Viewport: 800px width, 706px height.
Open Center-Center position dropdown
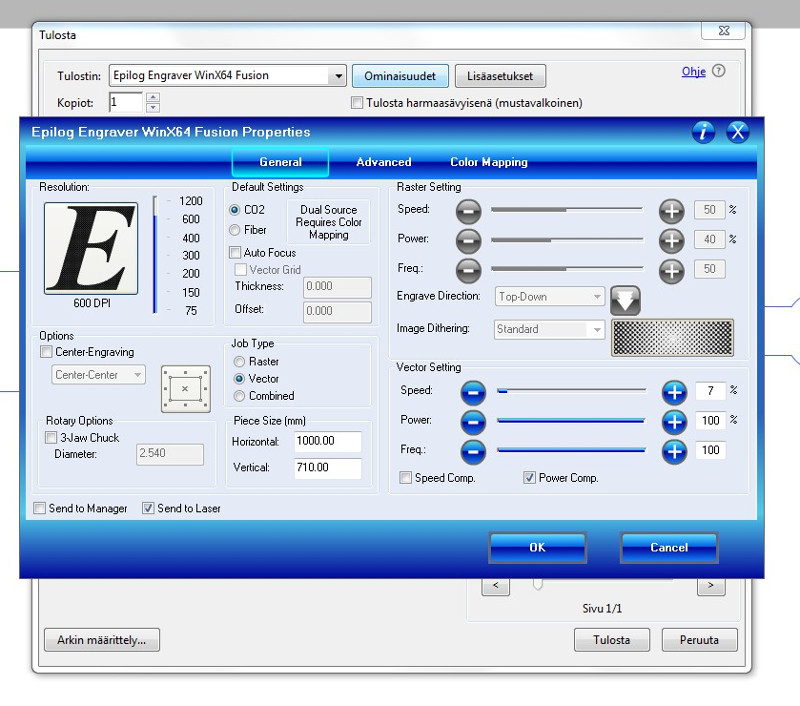(x=98, y=375)
